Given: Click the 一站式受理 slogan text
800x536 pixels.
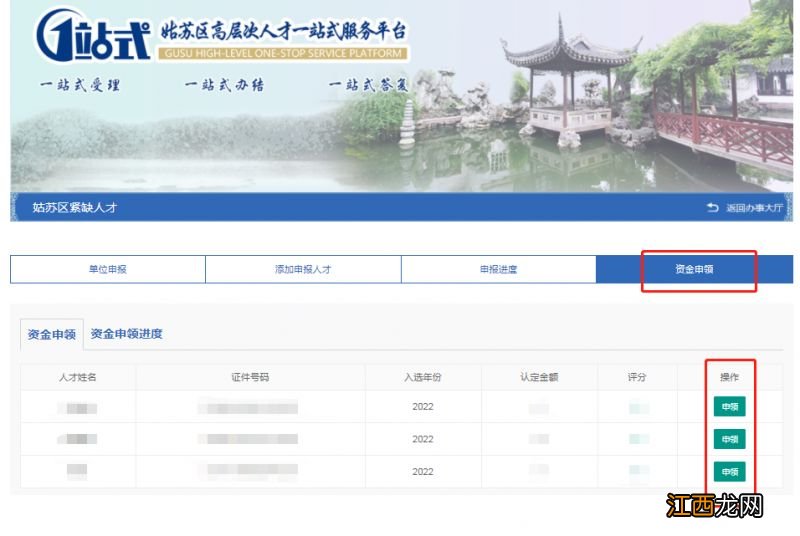Looking at the screenshot, I should click(x=80, y=85).
